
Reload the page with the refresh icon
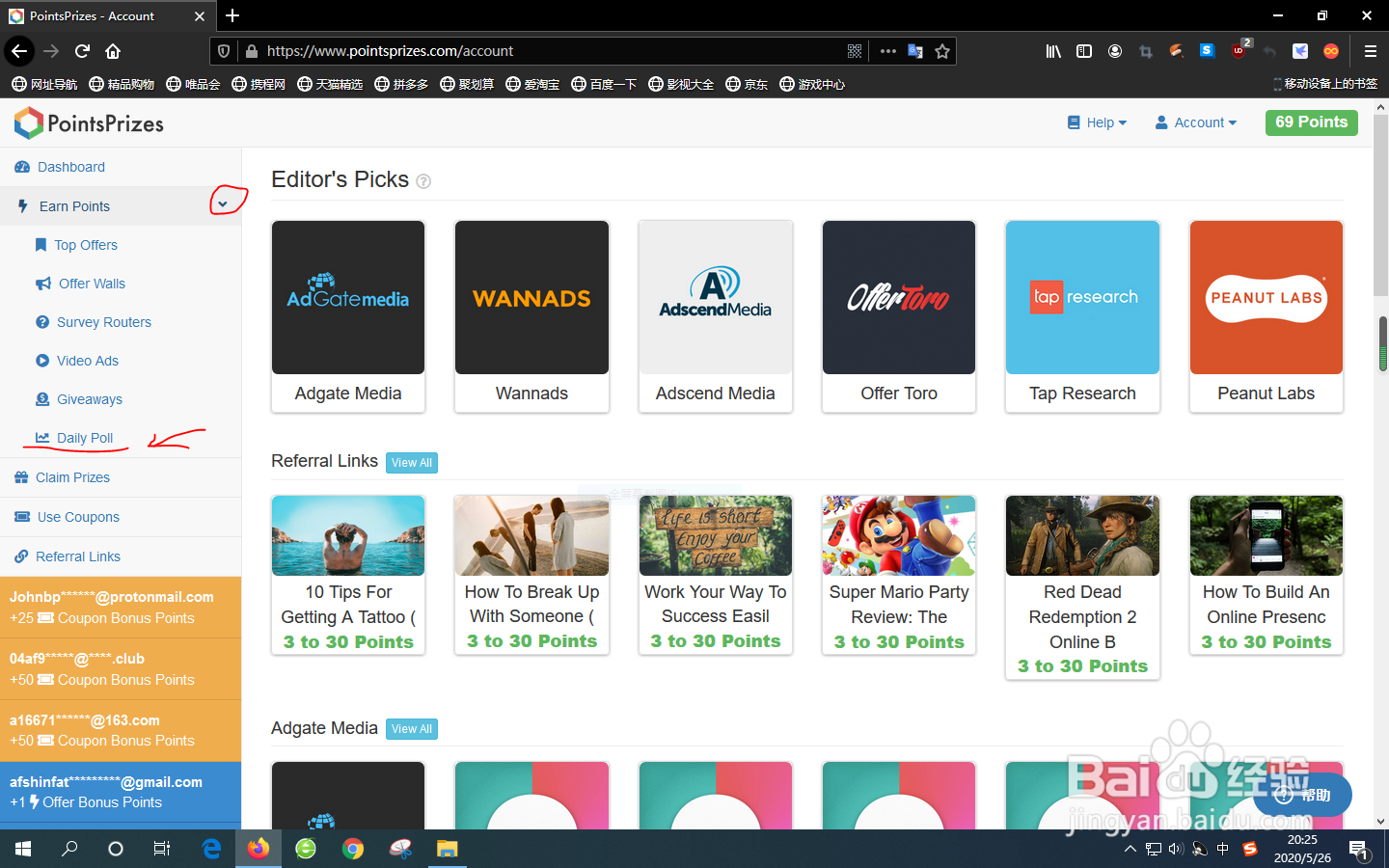(83, 51)
